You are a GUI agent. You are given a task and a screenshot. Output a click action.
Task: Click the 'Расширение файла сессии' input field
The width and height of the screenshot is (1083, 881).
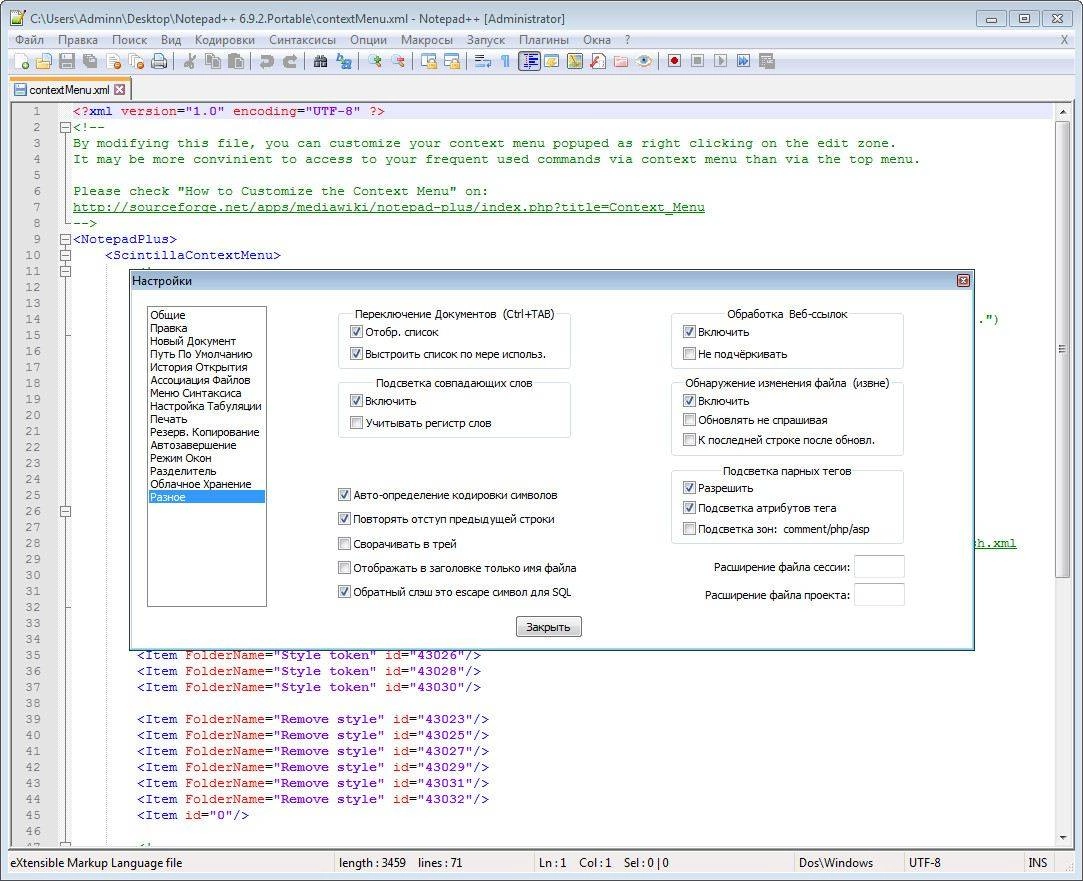coord(879,567)
